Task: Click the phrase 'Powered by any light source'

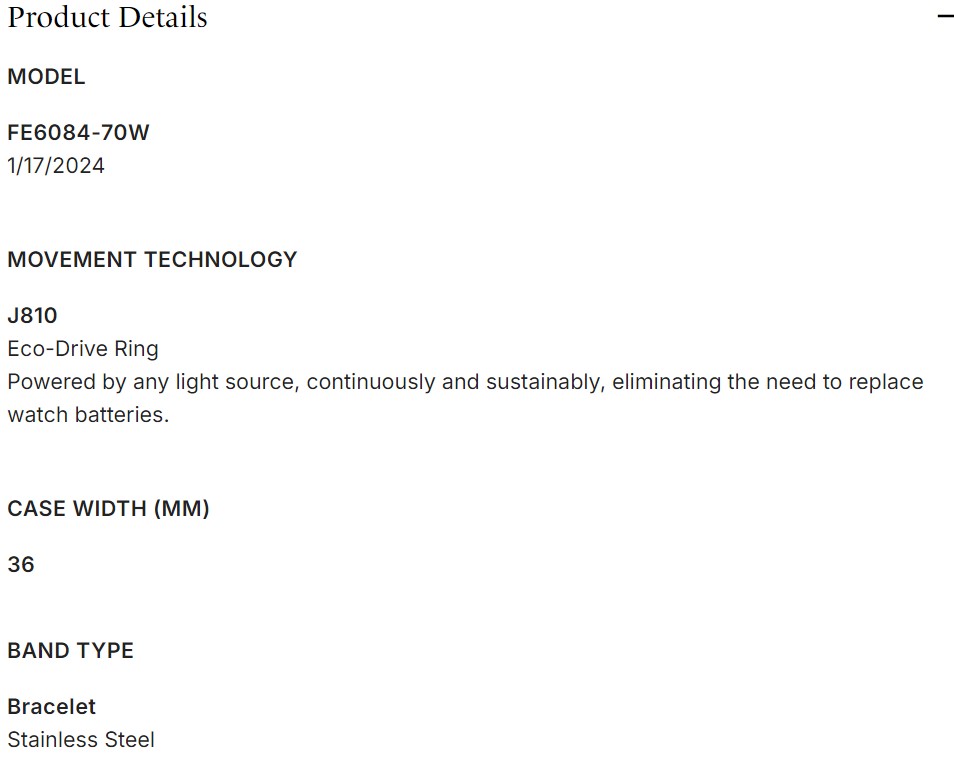Action: (153, 382)
